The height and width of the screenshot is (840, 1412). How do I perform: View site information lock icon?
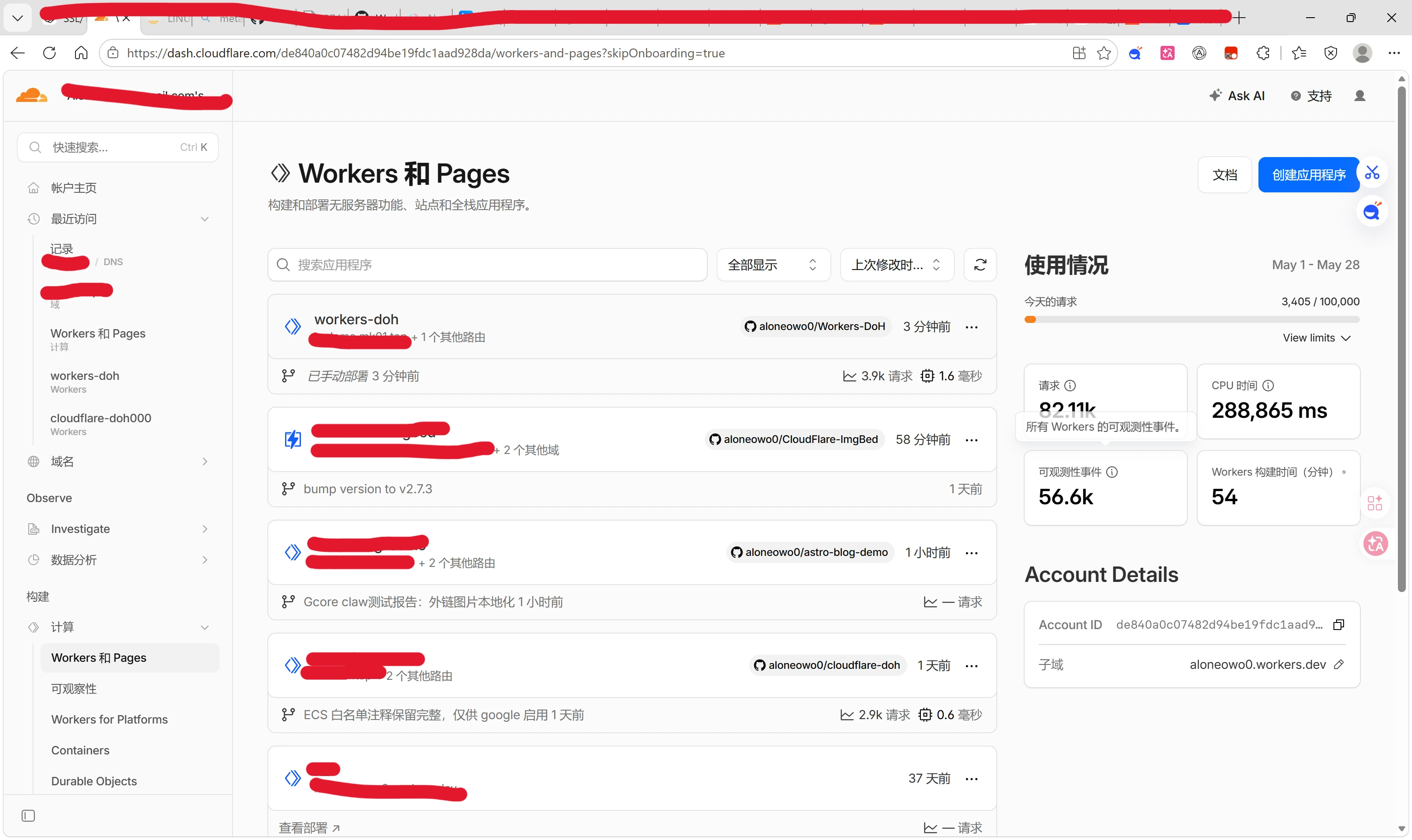(113, 53)
